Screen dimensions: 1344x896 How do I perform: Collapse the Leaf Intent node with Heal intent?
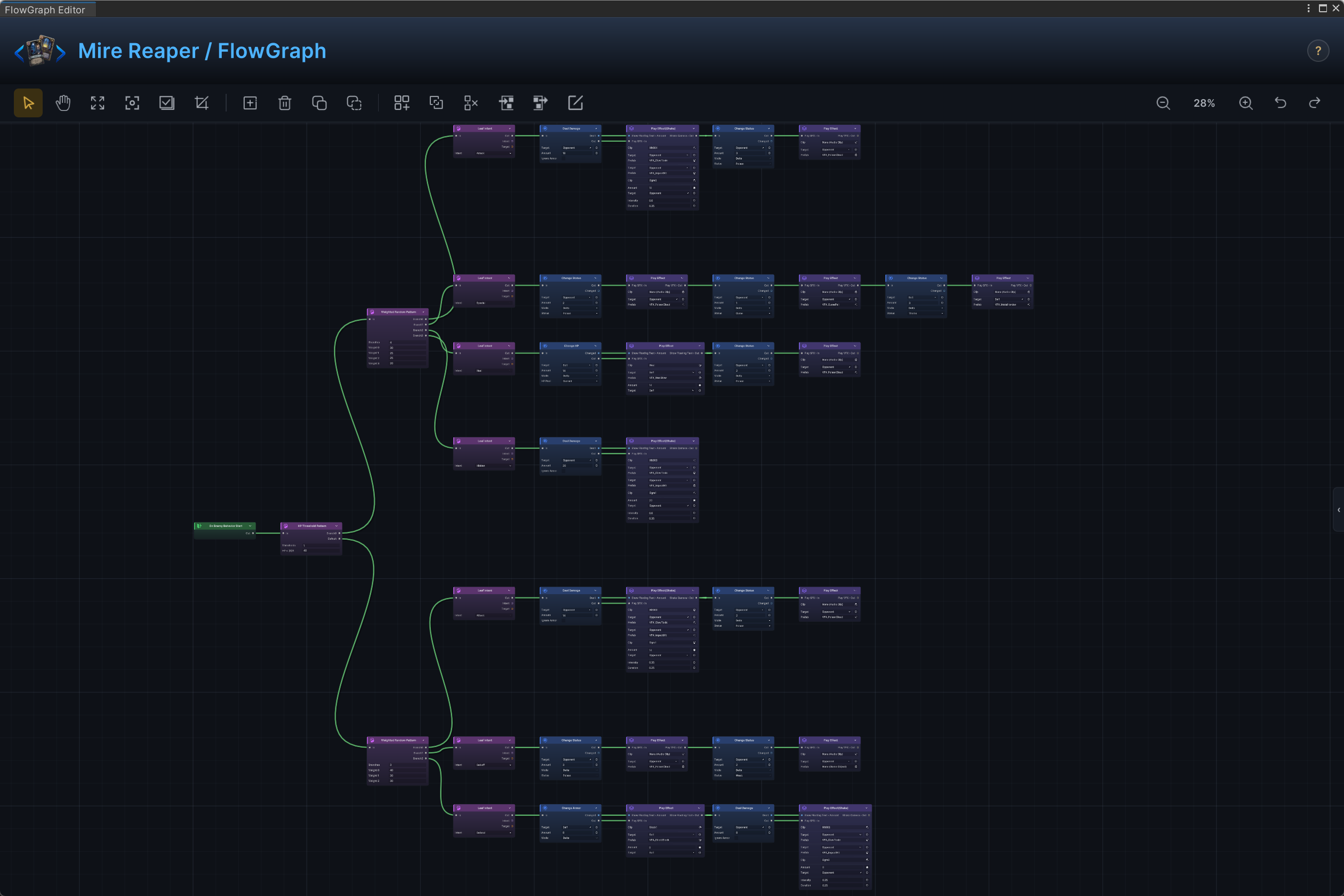point(509,346)
